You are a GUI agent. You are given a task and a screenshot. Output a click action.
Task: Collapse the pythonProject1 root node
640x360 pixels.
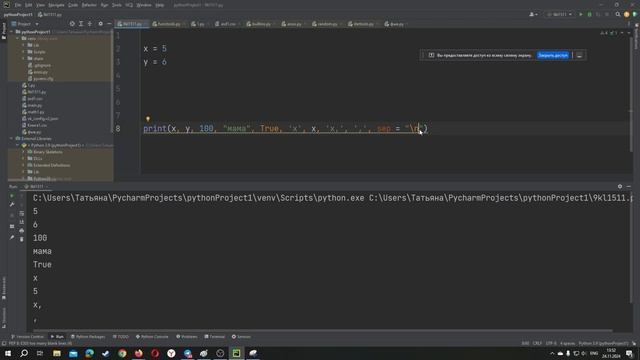click(12, 31)
